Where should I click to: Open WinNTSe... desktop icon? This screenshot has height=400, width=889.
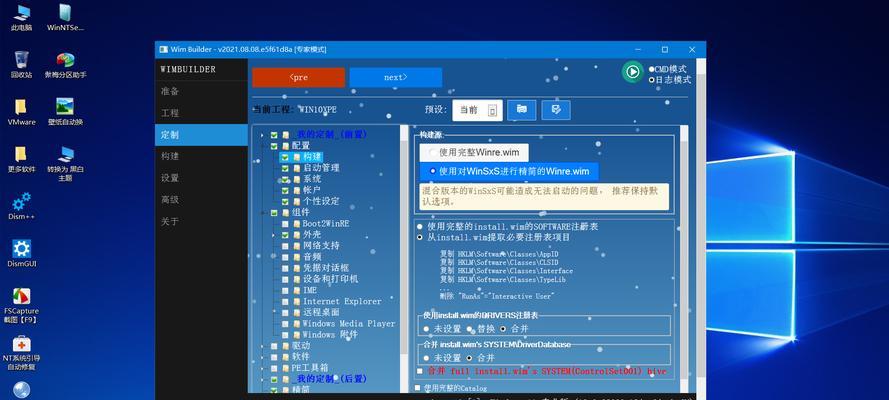point(65,17)
